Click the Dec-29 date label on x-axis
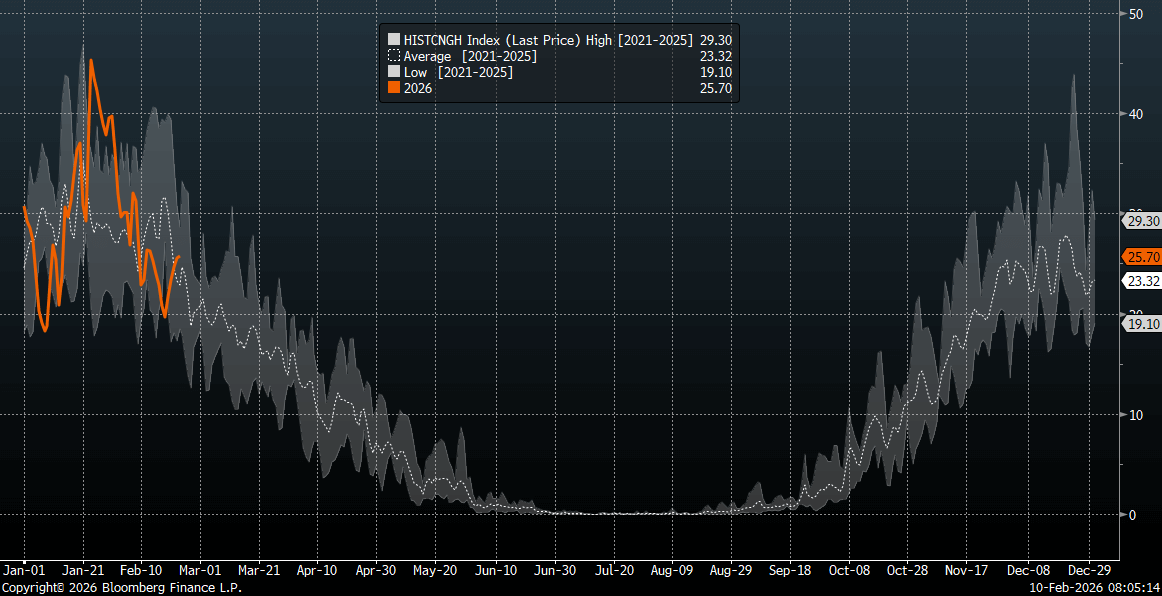Viewport: 1162px width, 596px height. coord(1085,570)
